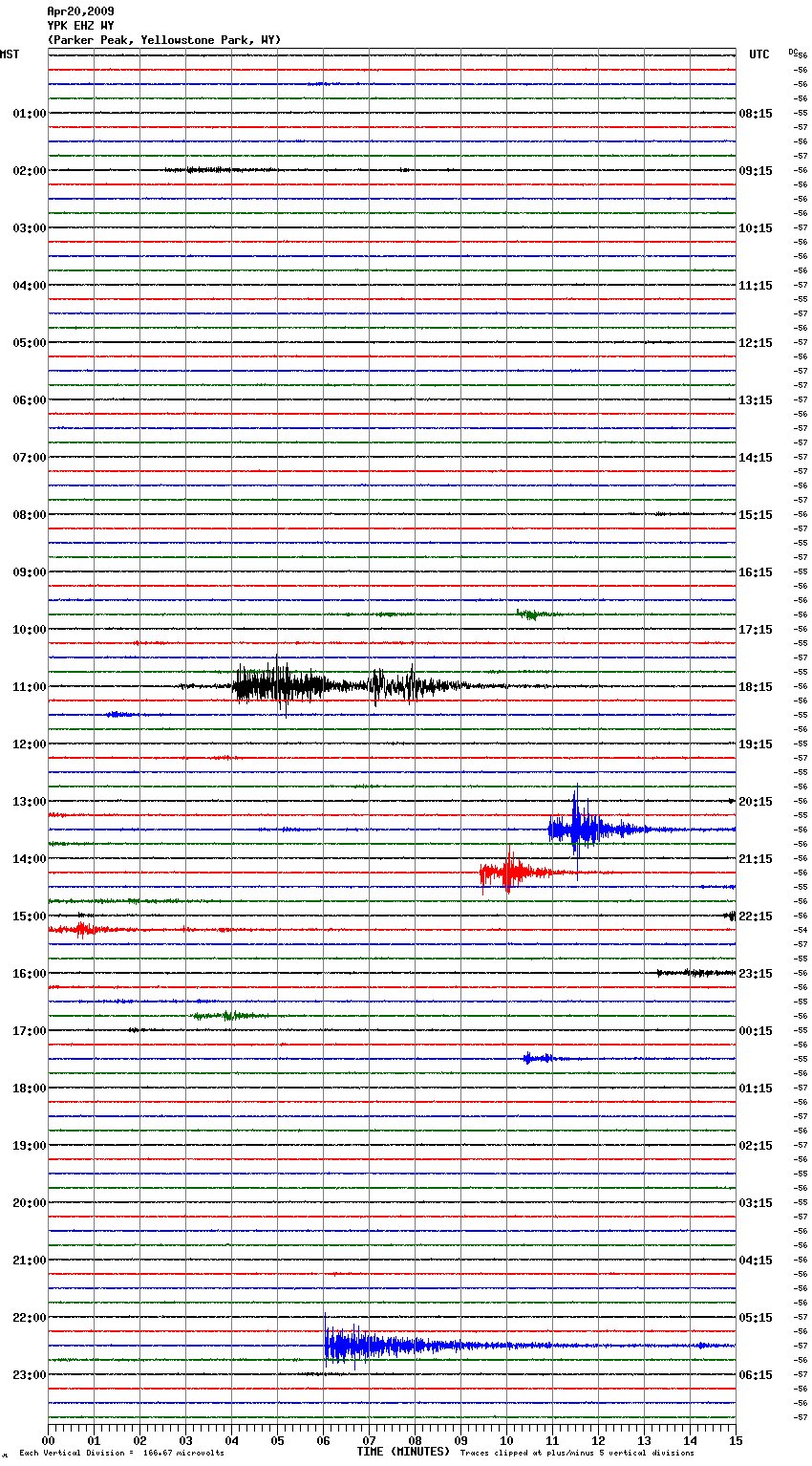Select the 20:15 UTC row label
The image size is (812, 1466).
coord(756,802)
